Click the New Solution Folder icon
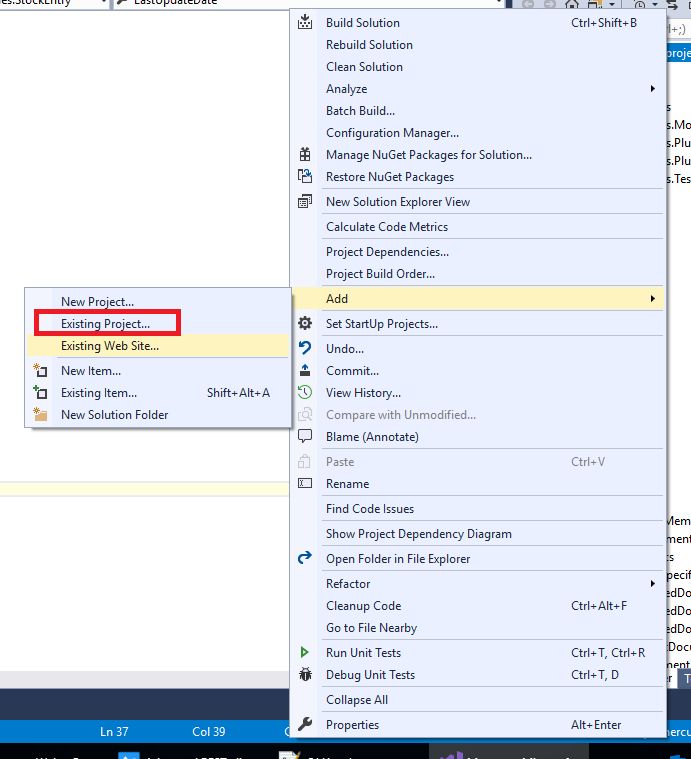This screenshot has width=691, height=759. 40,414
